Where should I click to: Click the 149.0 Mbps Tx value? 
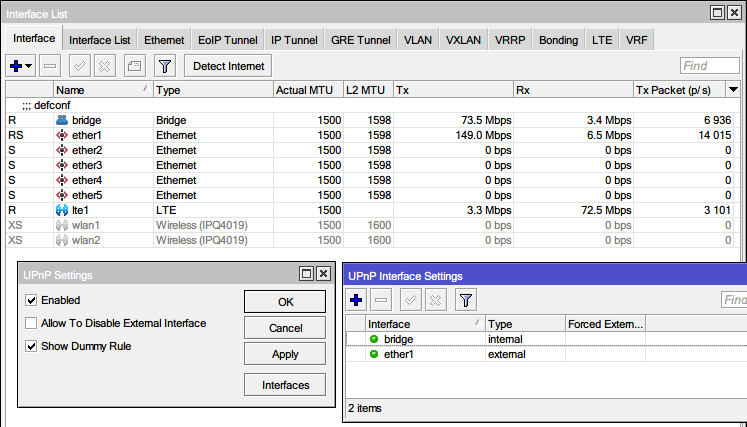[x=483, y=135]
